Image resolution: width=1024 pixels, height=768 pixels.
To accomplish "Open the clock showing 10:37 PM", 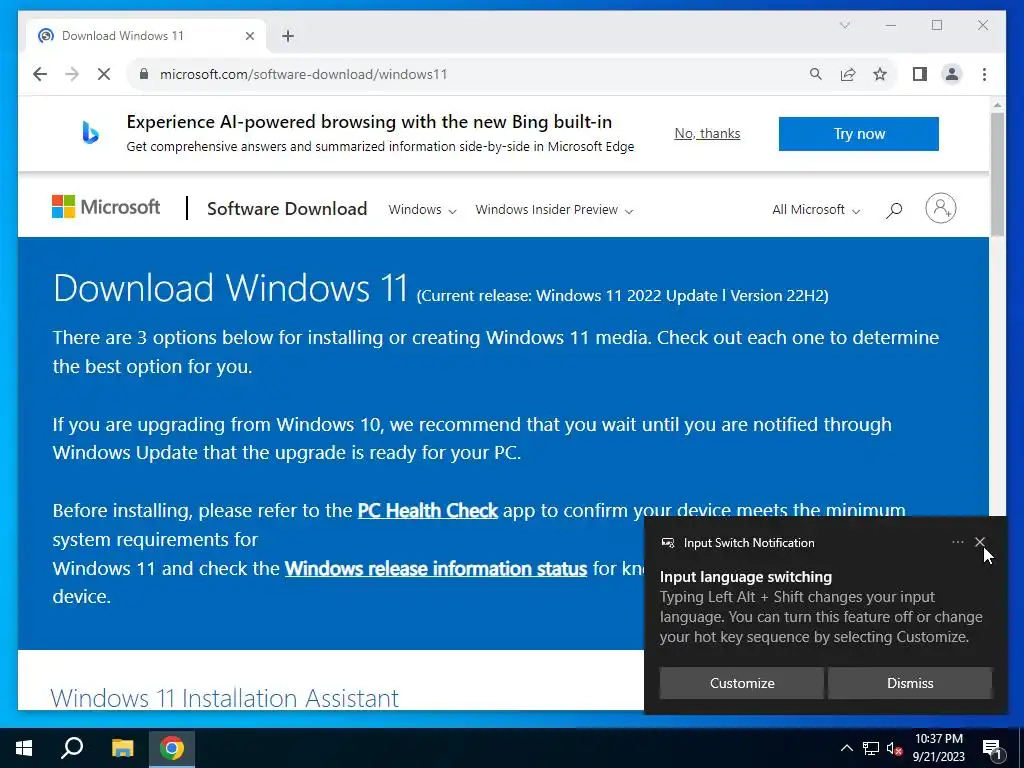I will click(938, 748).
